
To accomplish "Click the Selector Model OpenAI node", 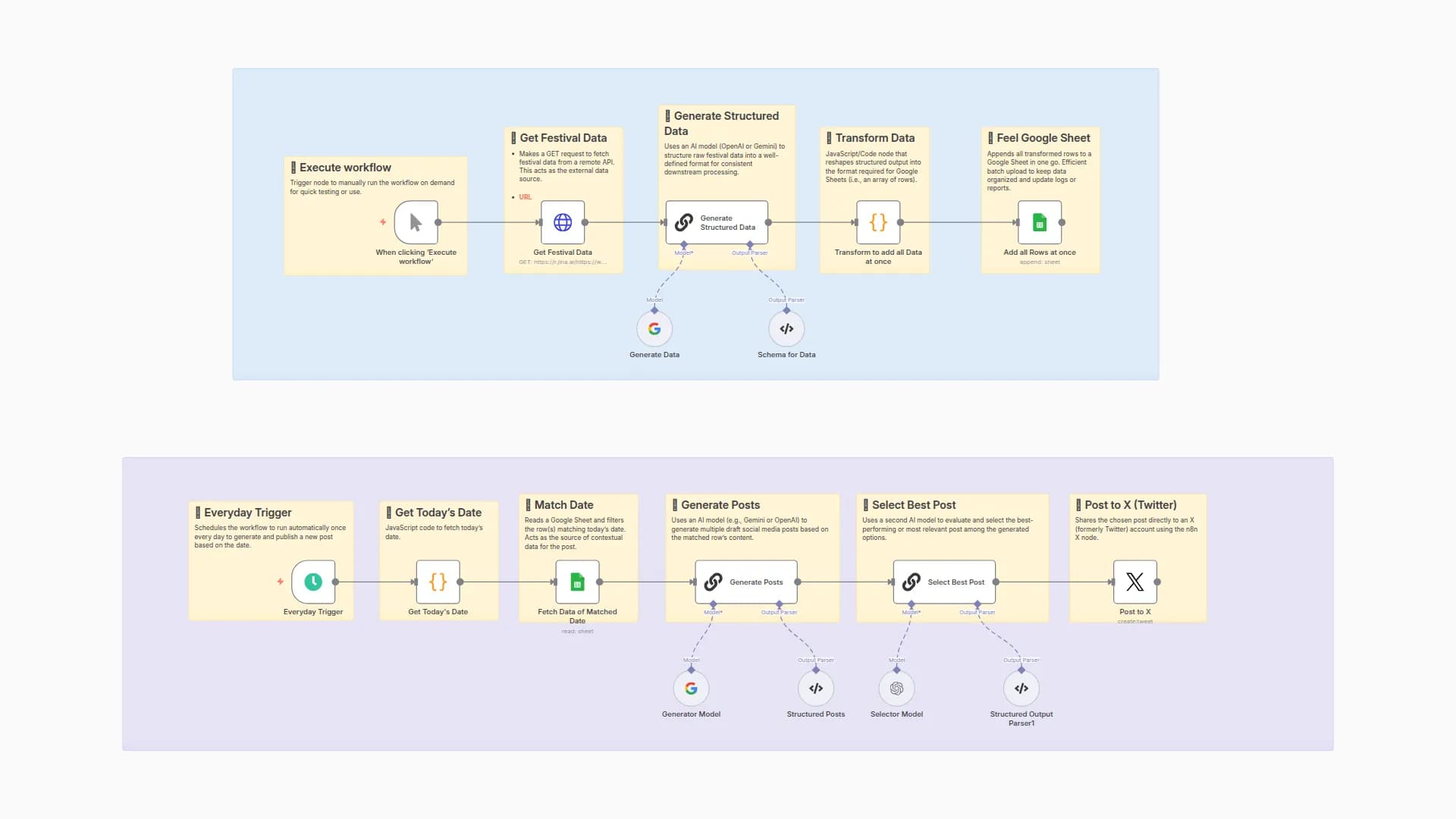I will point(896,689).
